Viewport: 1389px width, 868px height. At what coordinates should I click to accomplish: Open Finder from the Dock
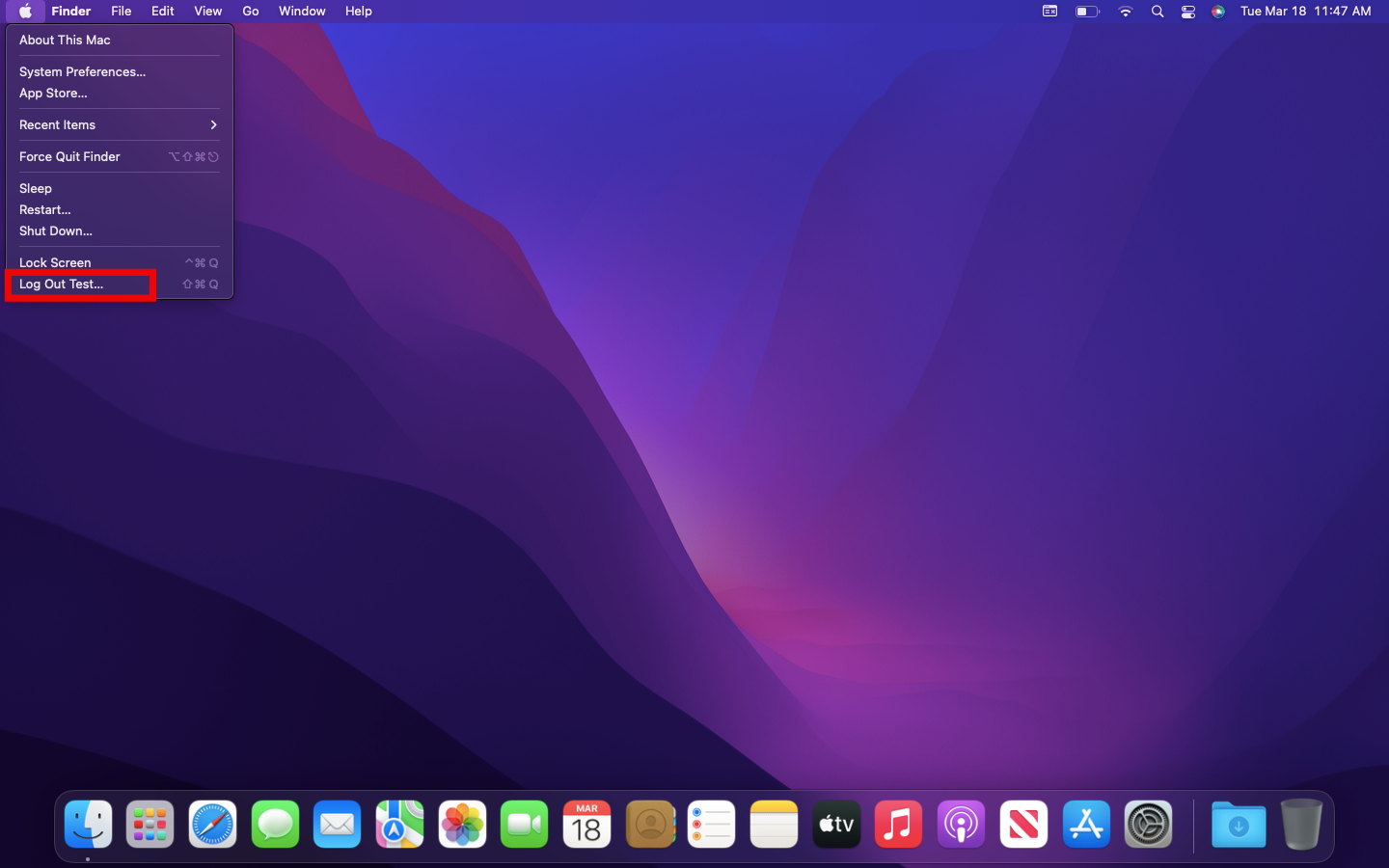(88, 825)
